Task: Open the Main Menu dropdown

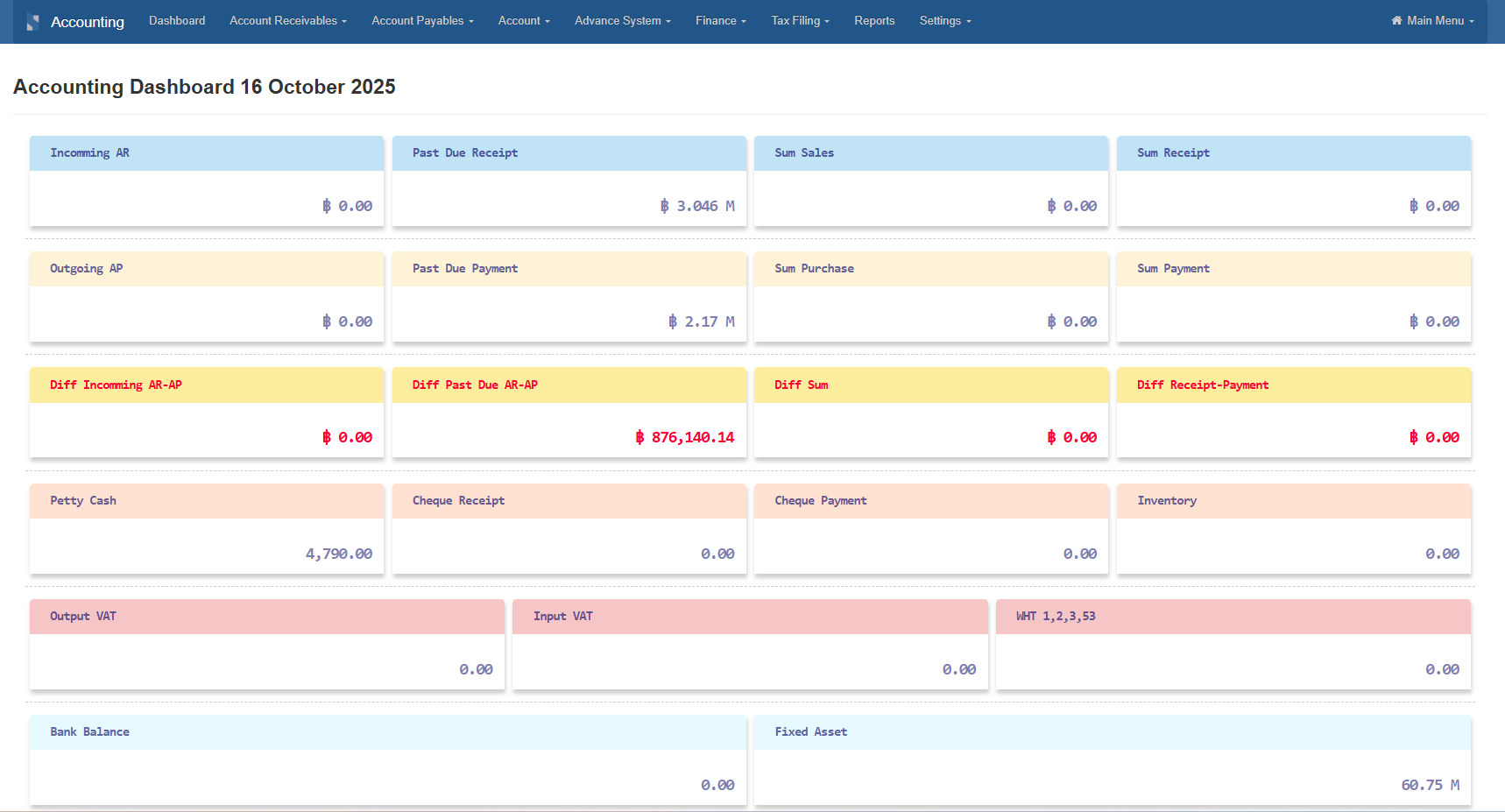Action: pos(1433,20)
